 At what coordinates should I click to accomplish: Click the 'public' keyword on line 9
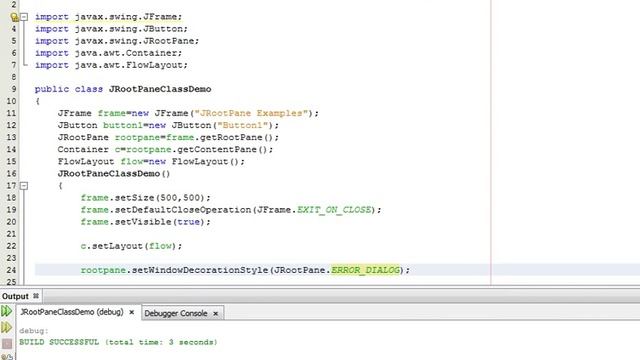tap(52, 89)
